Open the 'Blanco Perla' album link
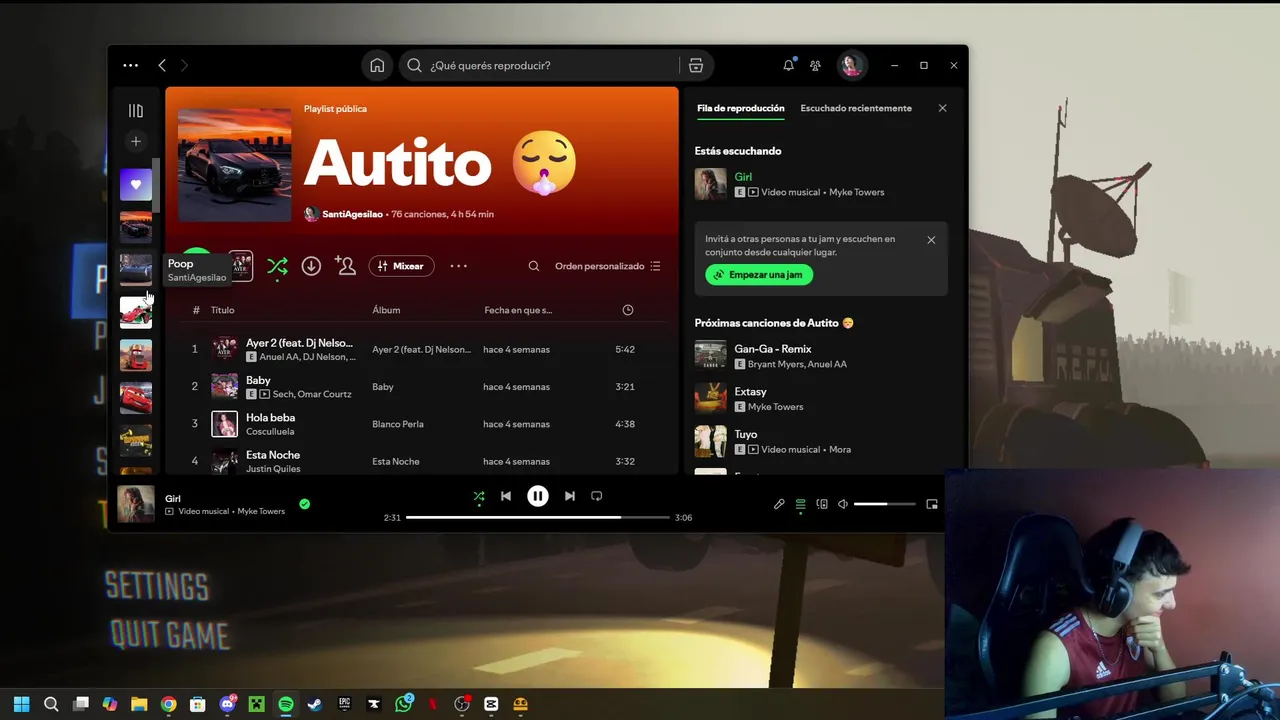The height and width of the screenshot is (720, 1280). (x=398, y=424)
